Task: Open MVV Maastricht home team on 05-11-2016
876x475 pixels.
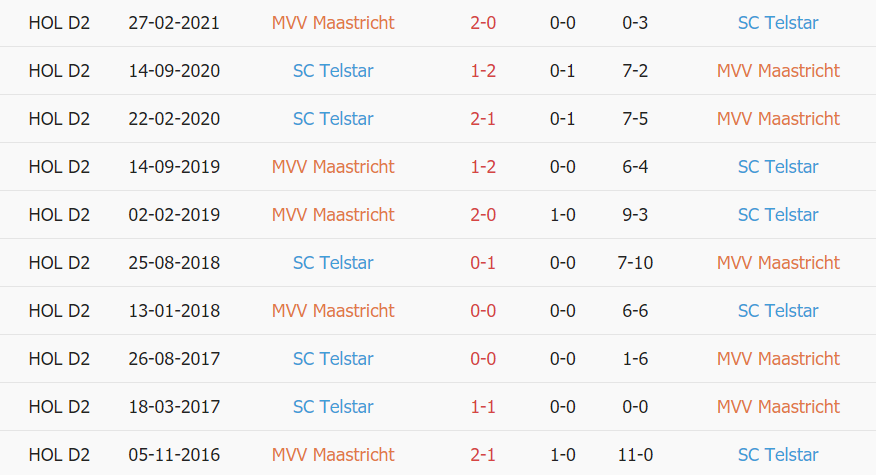Action: 333,455
